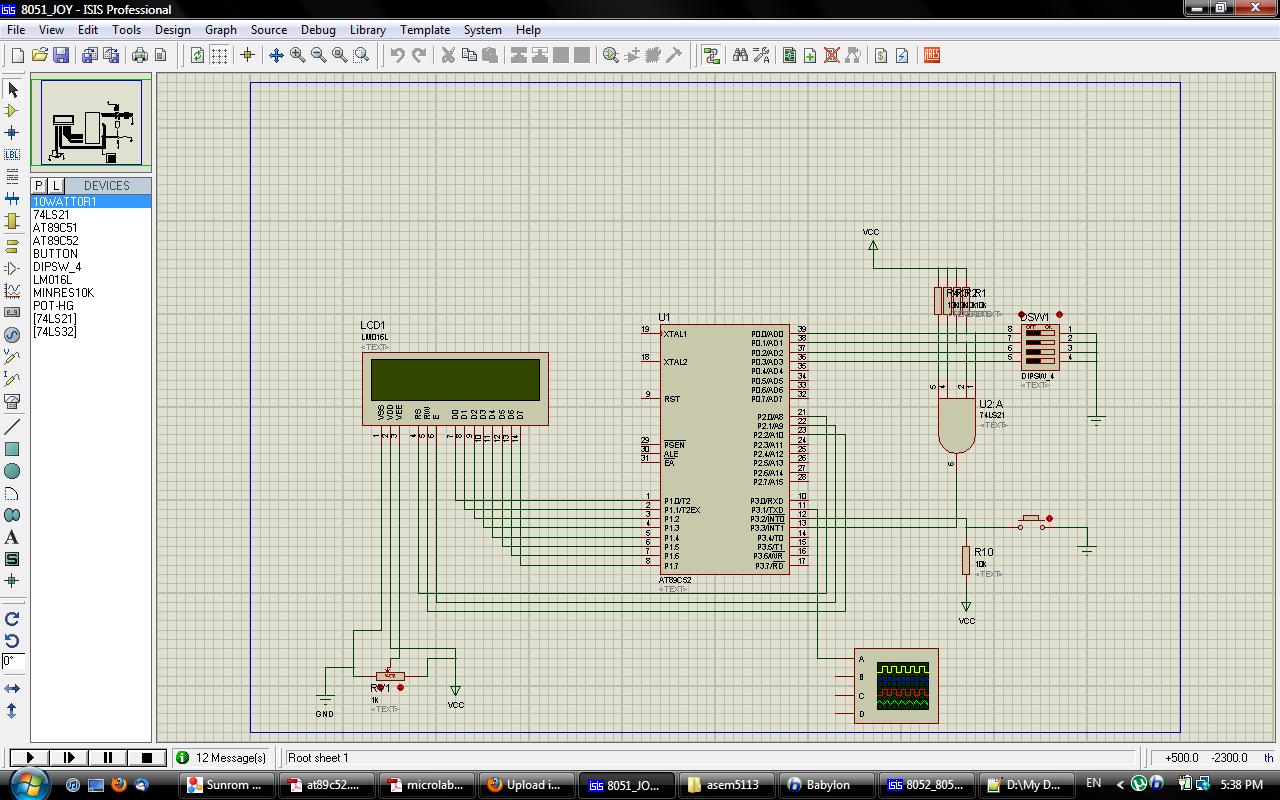1280x800 pixels.
Task: Pick LM016L from the devices list
Action: point(52,280)
